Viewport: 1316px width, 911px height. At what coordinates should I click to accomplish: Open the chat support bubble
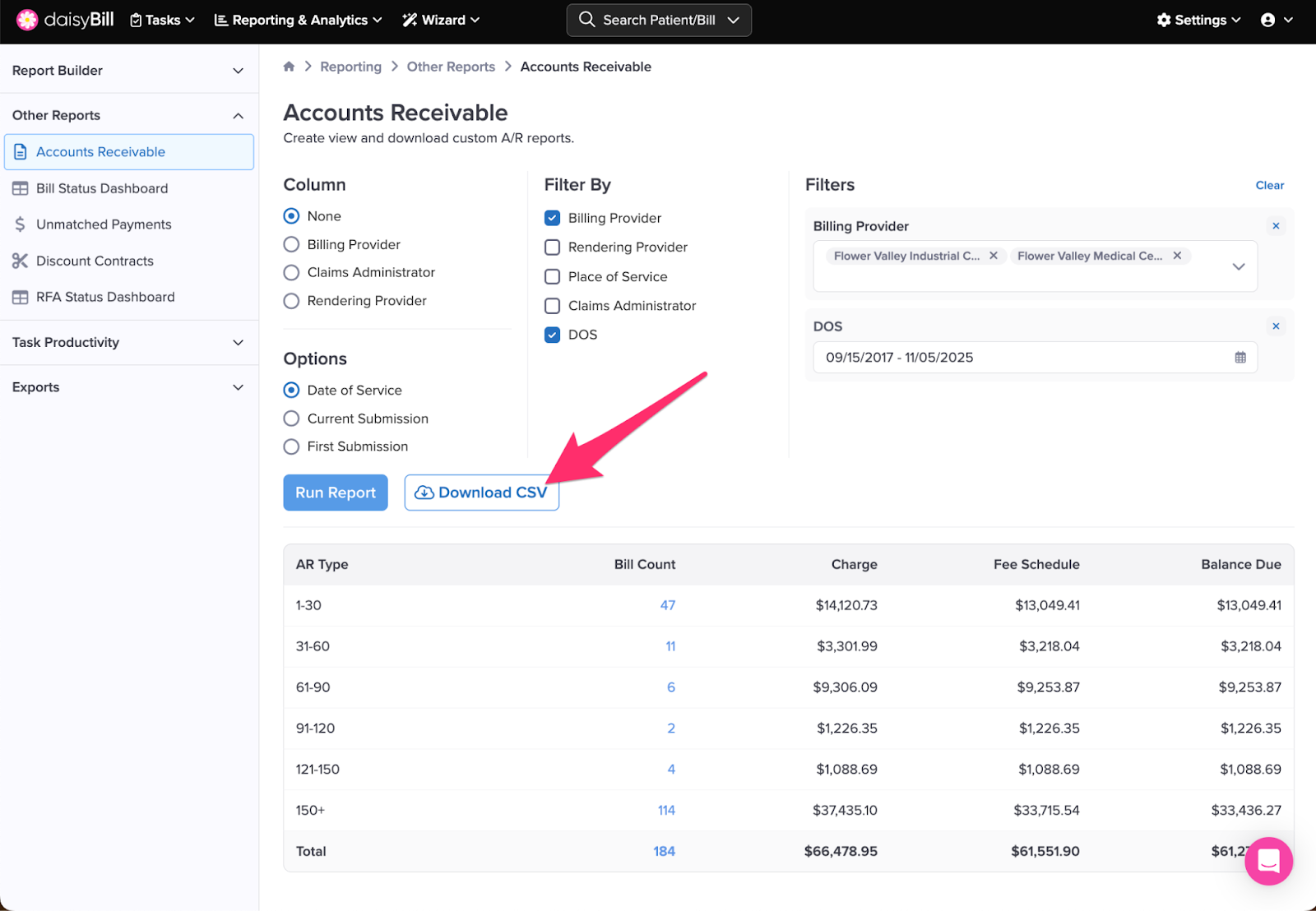pyautogui.click(x=1267, y=861)
